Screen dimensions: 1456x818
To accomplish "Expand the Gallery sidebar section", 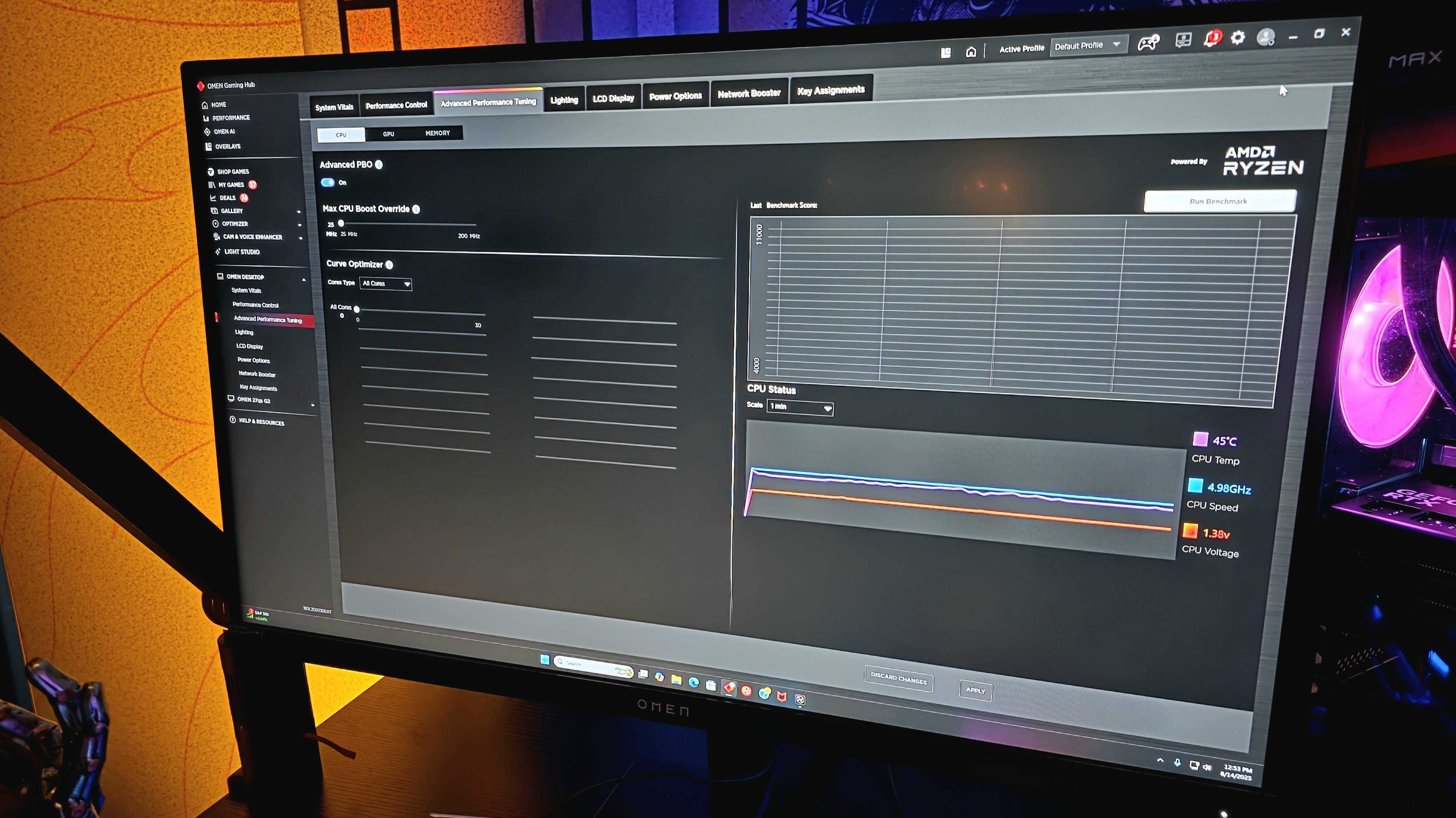I will coord(298,212).
